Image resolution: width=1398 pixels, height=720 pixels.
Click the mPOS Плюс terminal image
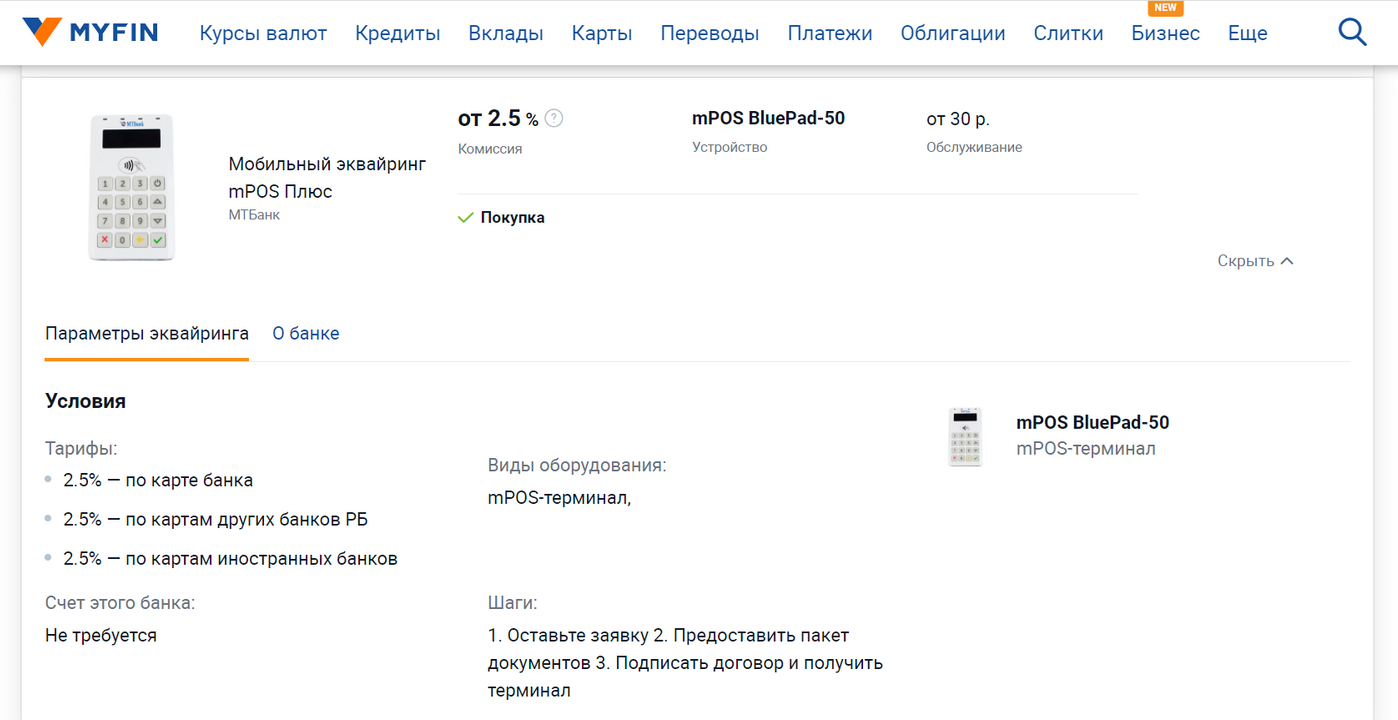pos(132,187)
